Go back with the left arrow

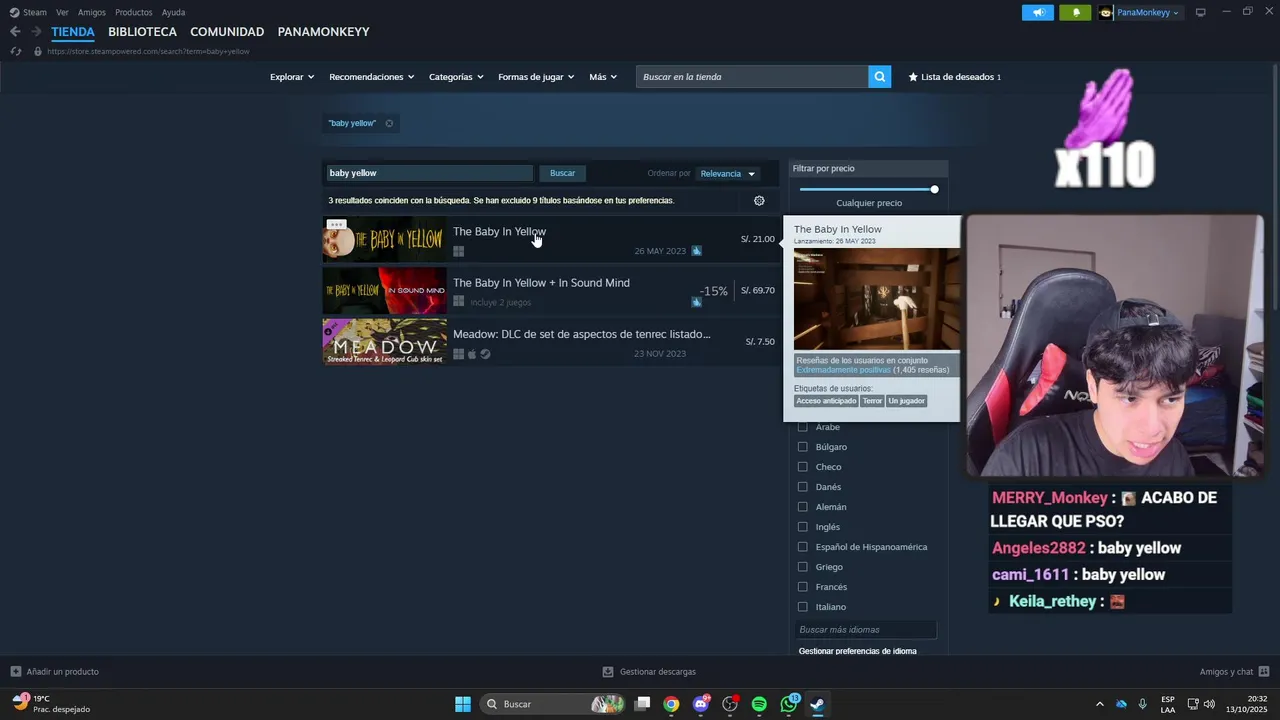15,32
